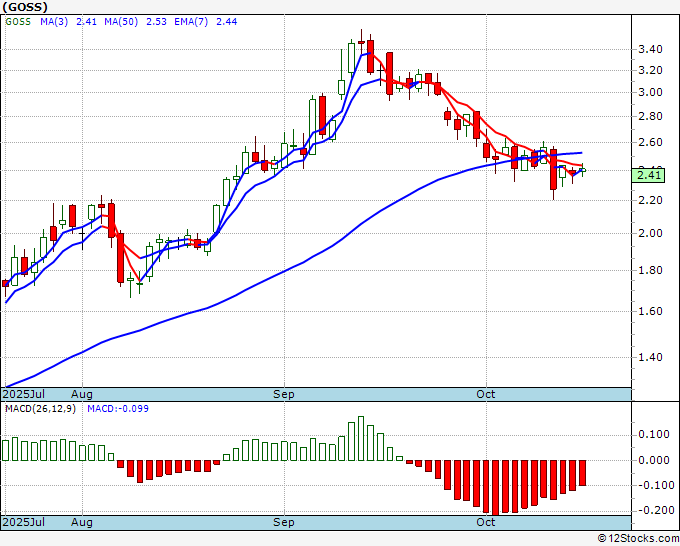Image resolution: width=680 pixels, height=546 pixels.
Task: Click the MACD(26,12,9) indicator label
Action: click(41, 409)
